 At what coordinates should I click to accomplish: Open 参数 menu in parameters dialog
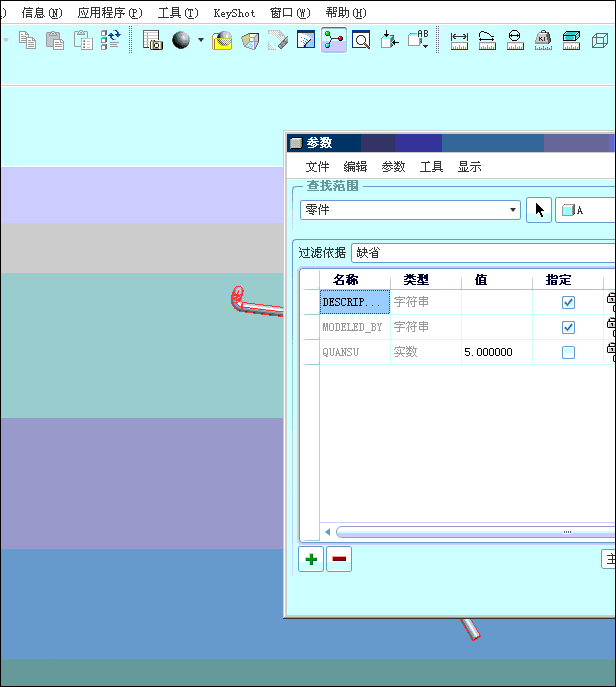click(393, 166)
